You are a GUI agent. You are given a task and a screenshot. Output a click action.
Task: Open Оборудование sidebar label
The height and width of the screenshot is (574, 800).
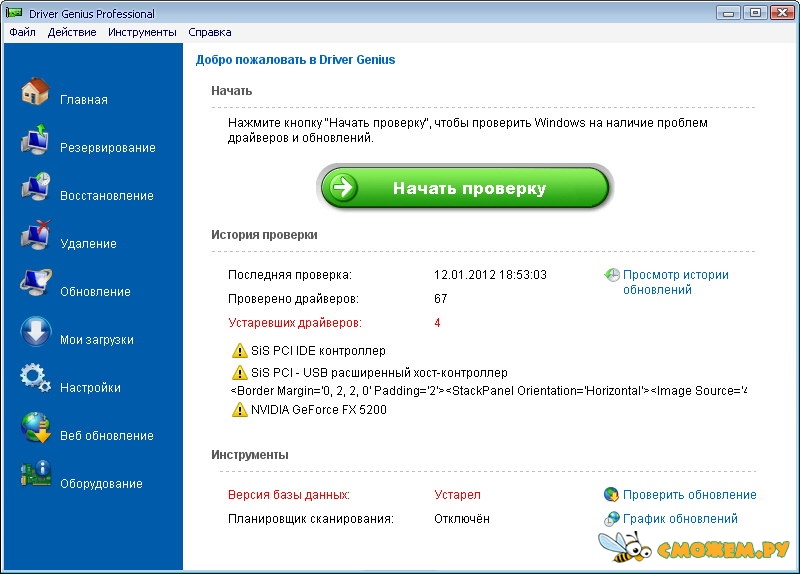pyautogui.click(x=101, y=483)
